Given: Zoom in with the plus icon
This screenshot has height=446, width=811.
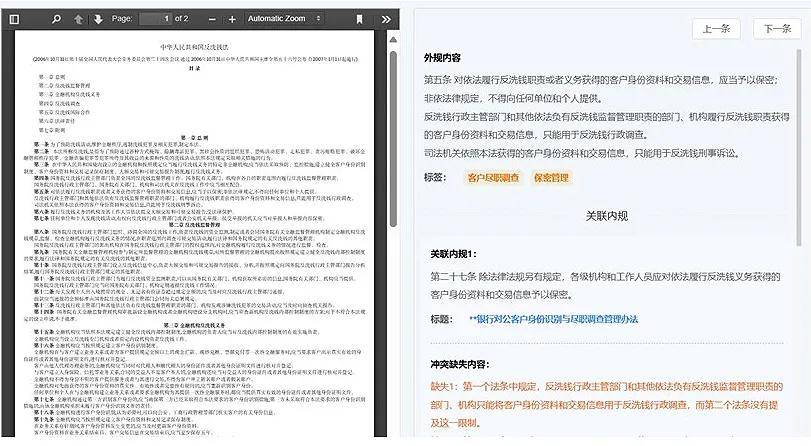Looking at the screenshot, I should pos(232,19).
